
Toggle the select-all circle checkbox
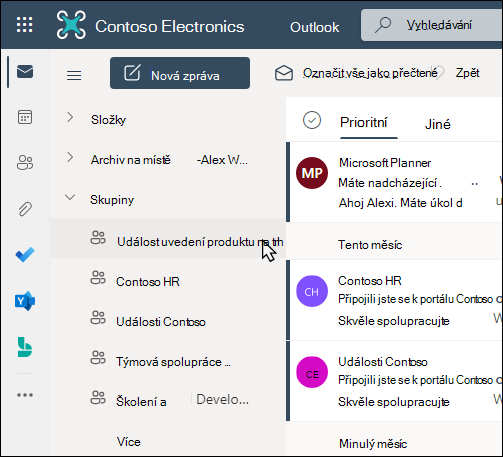[312, 120]
